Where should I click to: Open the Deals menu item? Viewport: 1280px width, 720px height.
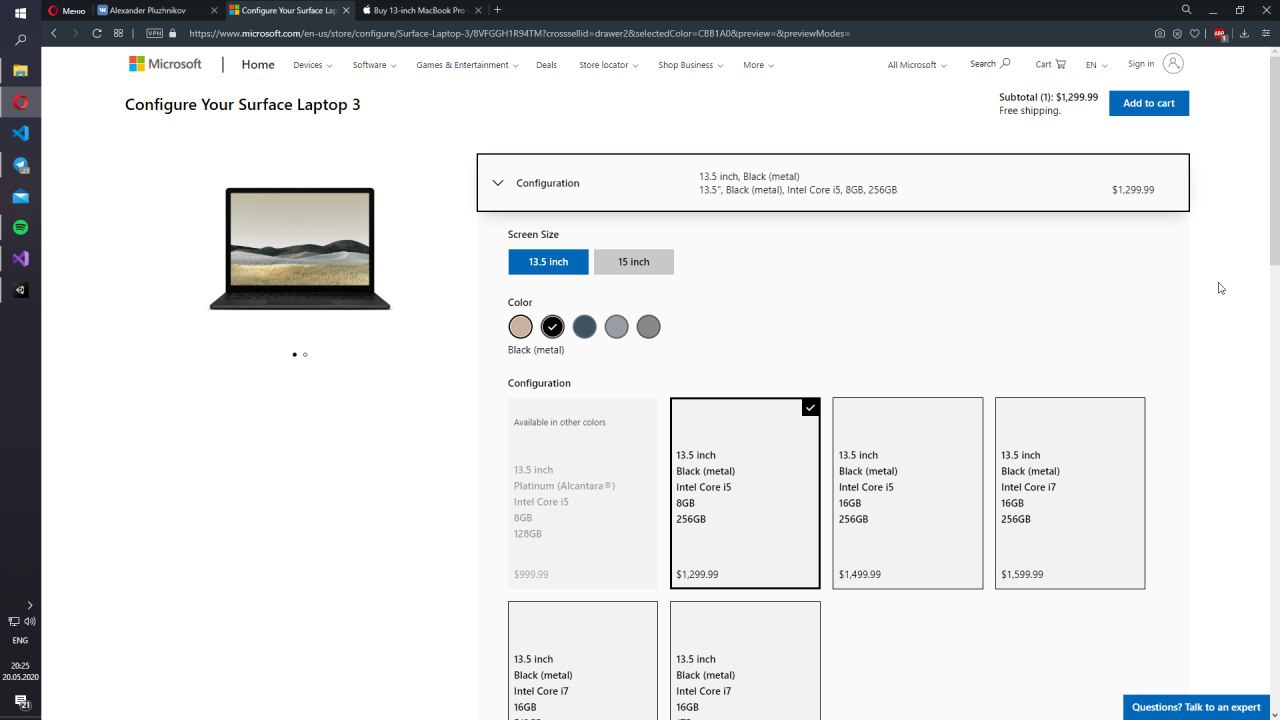point(546,65)
